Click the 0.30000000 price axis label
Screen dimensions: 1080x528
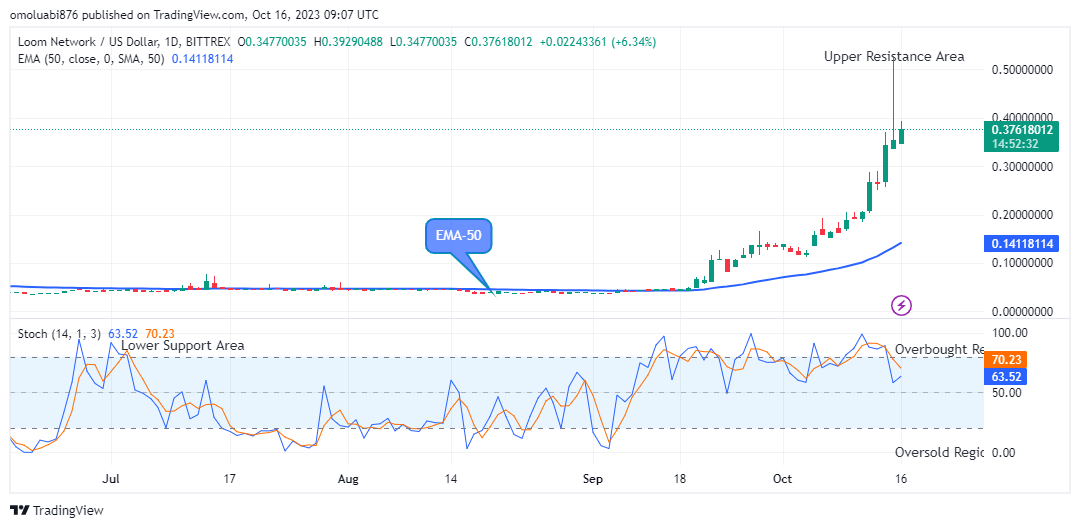1022,166
